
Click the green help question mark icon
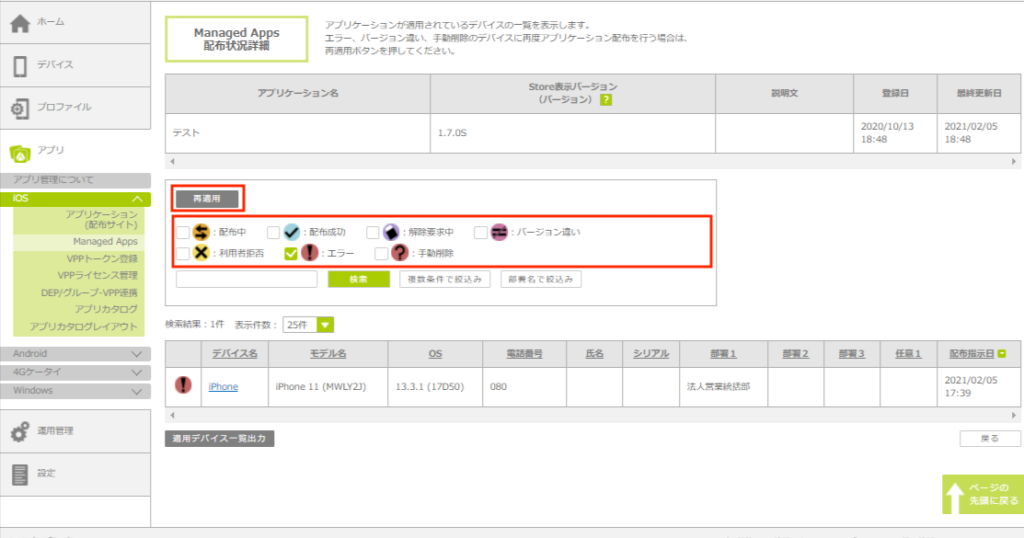(x=606, y=100)
